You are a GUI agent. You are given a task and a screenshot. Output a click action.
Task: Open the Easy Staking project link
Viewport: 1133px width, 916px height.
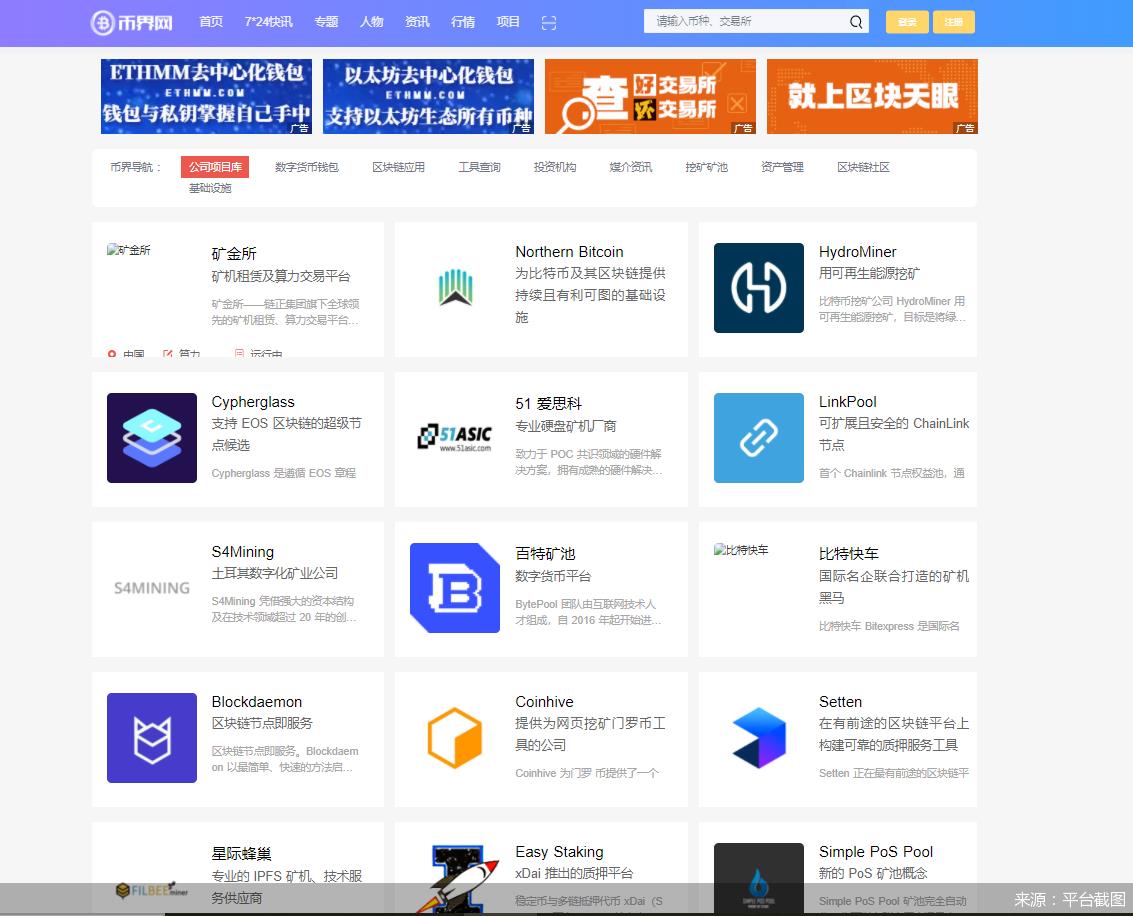pos(559,852)
